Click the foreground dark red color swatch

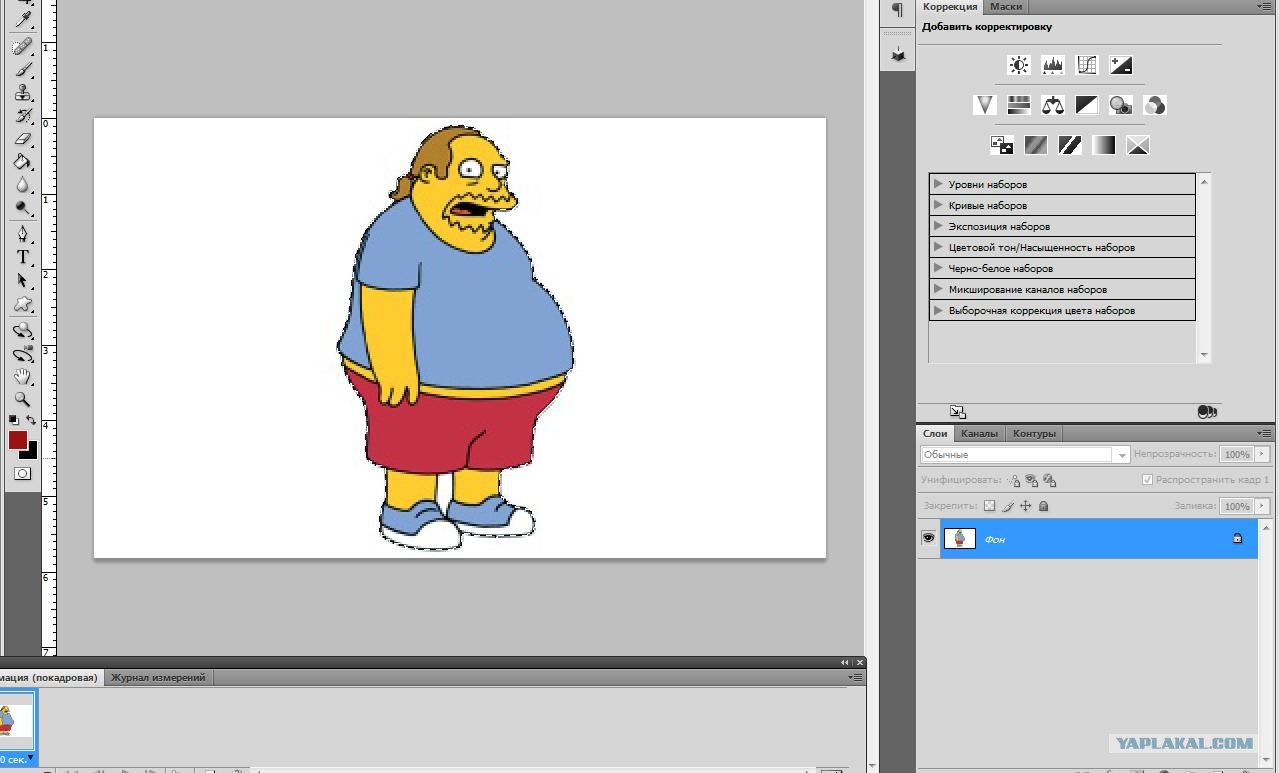(x=17, y=440)
